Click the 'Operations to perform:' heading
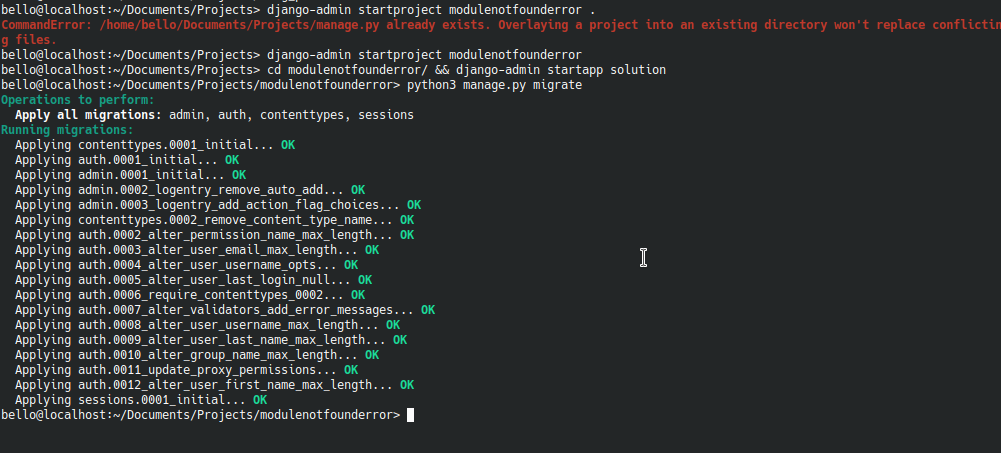 (78, 100)
